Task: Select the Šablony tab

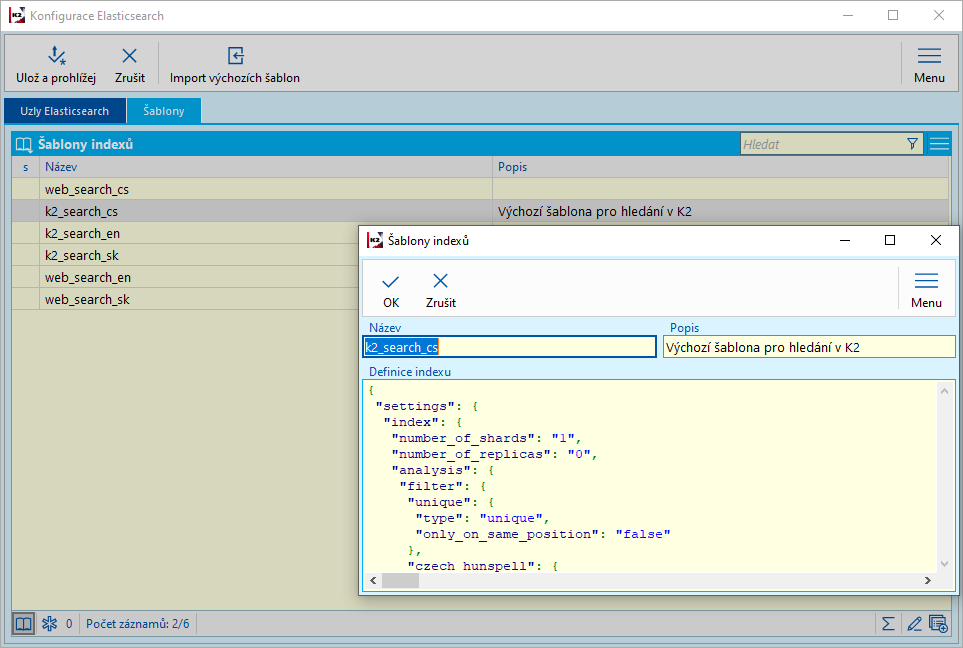Action: coord(163,111)
